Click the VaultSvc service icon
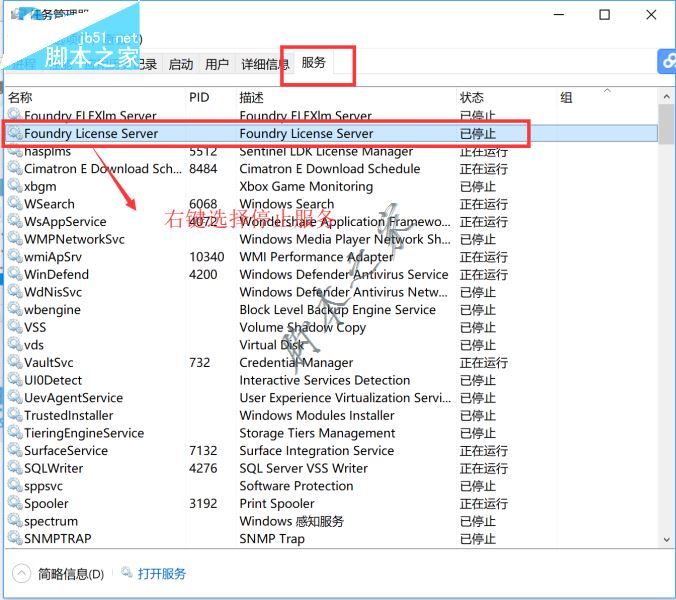676x600 pixels. [x=15, y=362]
